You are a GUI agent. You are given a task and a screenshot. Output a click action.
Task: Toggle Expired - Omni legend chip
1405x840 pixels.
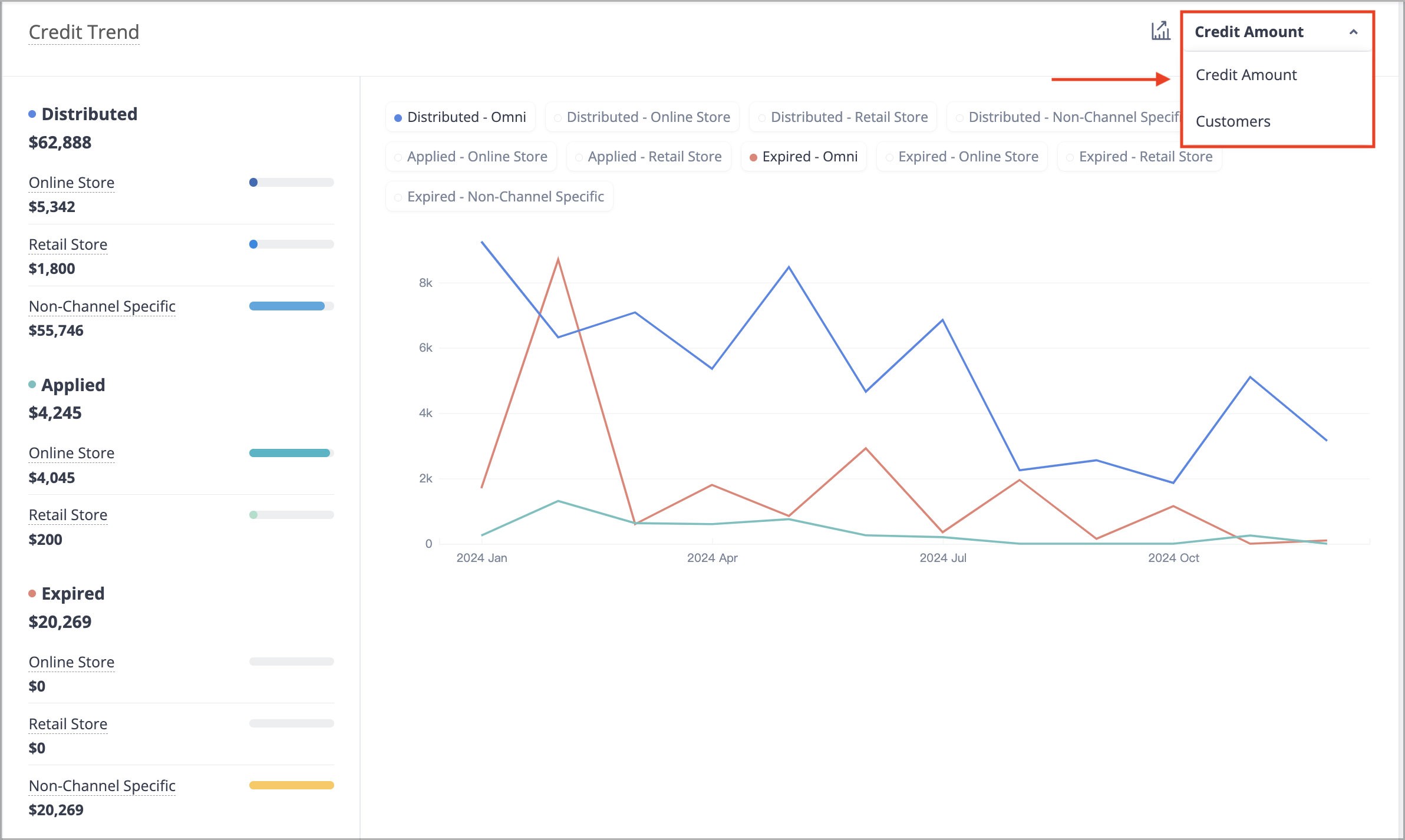point(803,157)
